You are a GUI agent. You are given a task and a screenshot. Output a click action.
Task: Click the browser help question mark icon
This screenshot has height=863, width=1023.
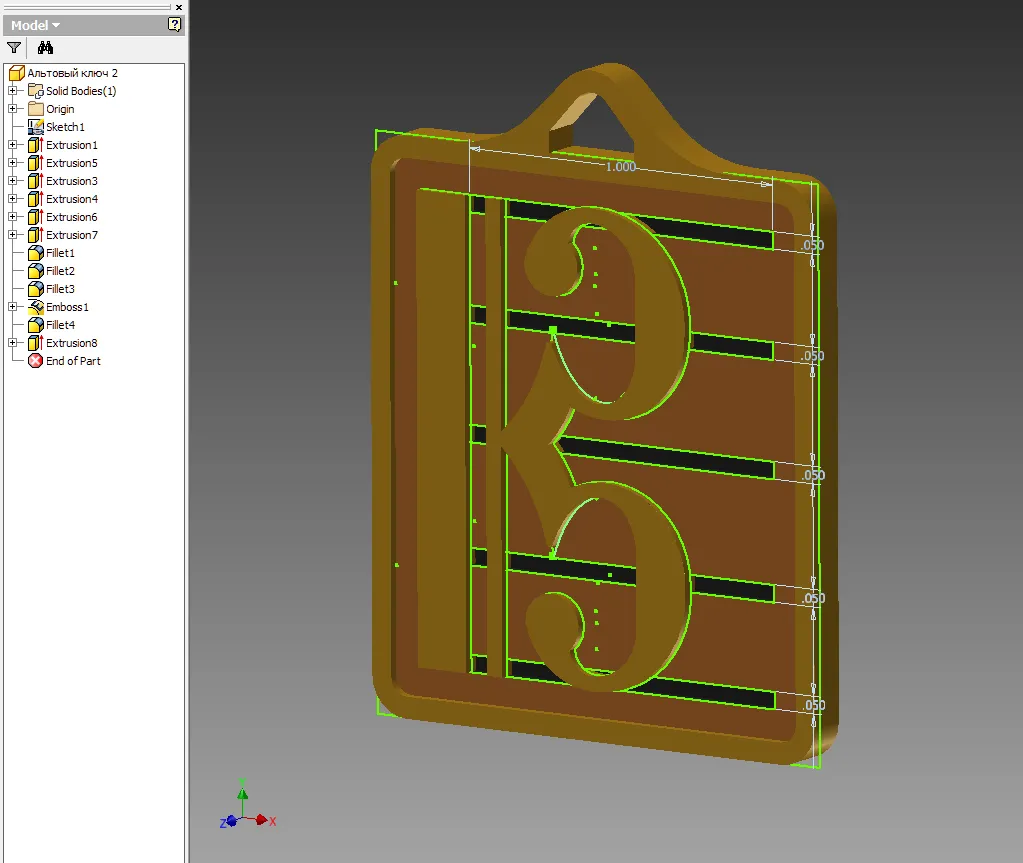[x=174, y=25]
